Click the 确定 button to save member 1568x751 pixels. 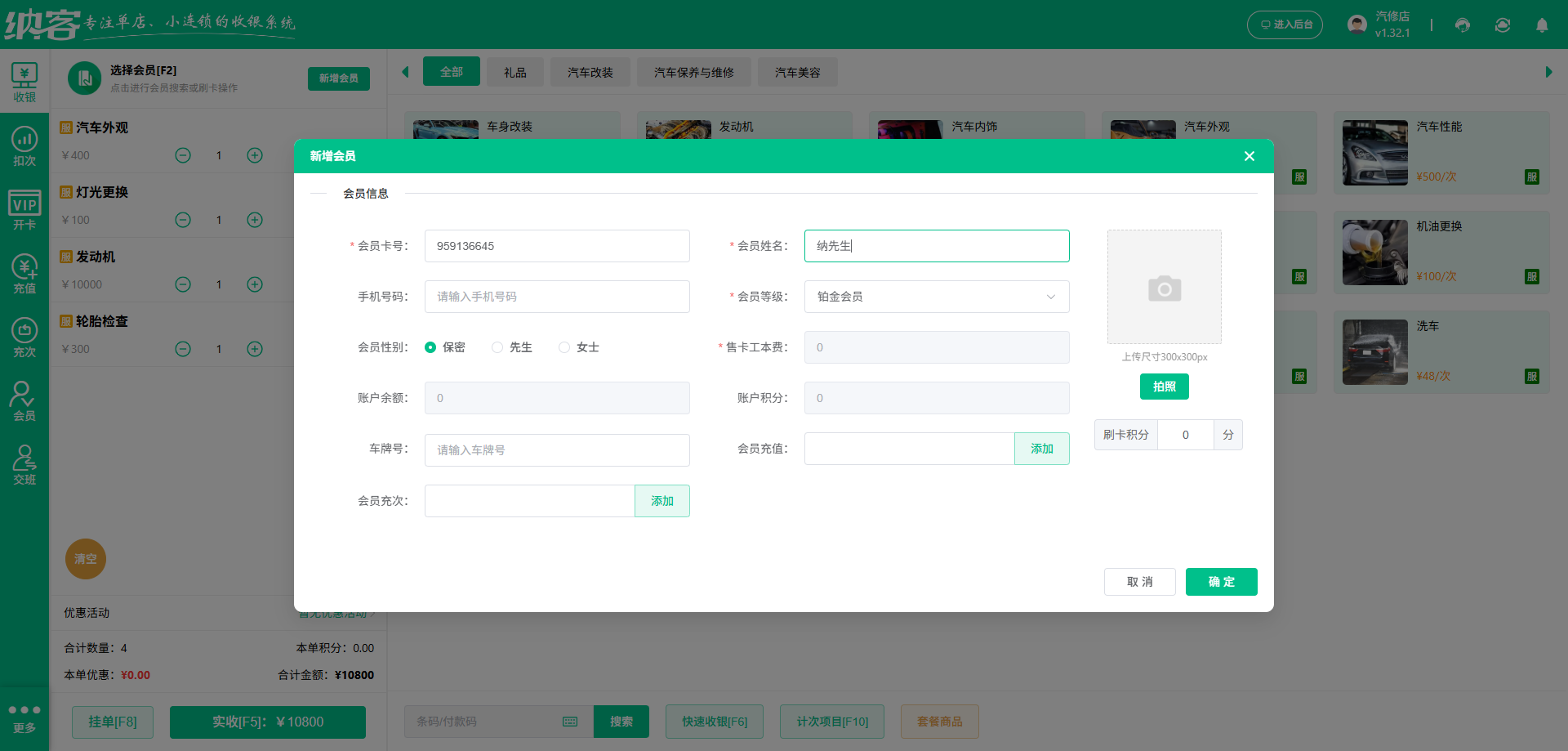[1221, 582]
